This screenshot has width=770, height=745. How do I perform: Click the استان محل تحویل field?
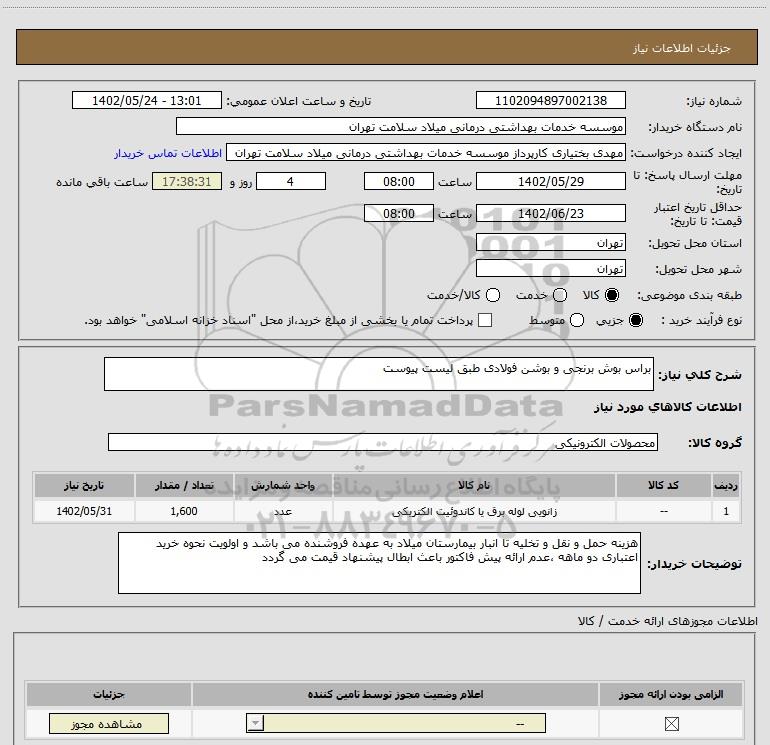550,243
